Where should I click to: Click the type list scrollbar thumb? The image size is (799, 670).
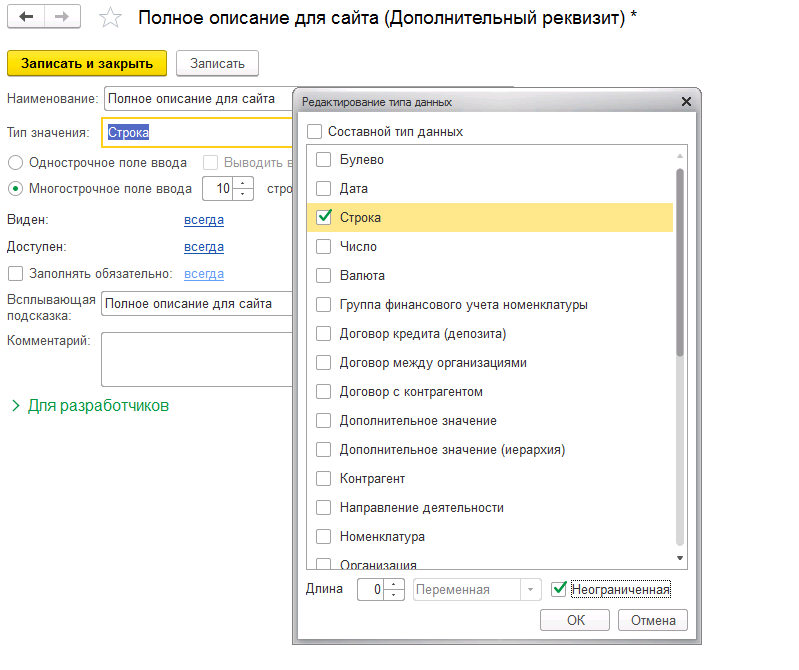[680, 262]
